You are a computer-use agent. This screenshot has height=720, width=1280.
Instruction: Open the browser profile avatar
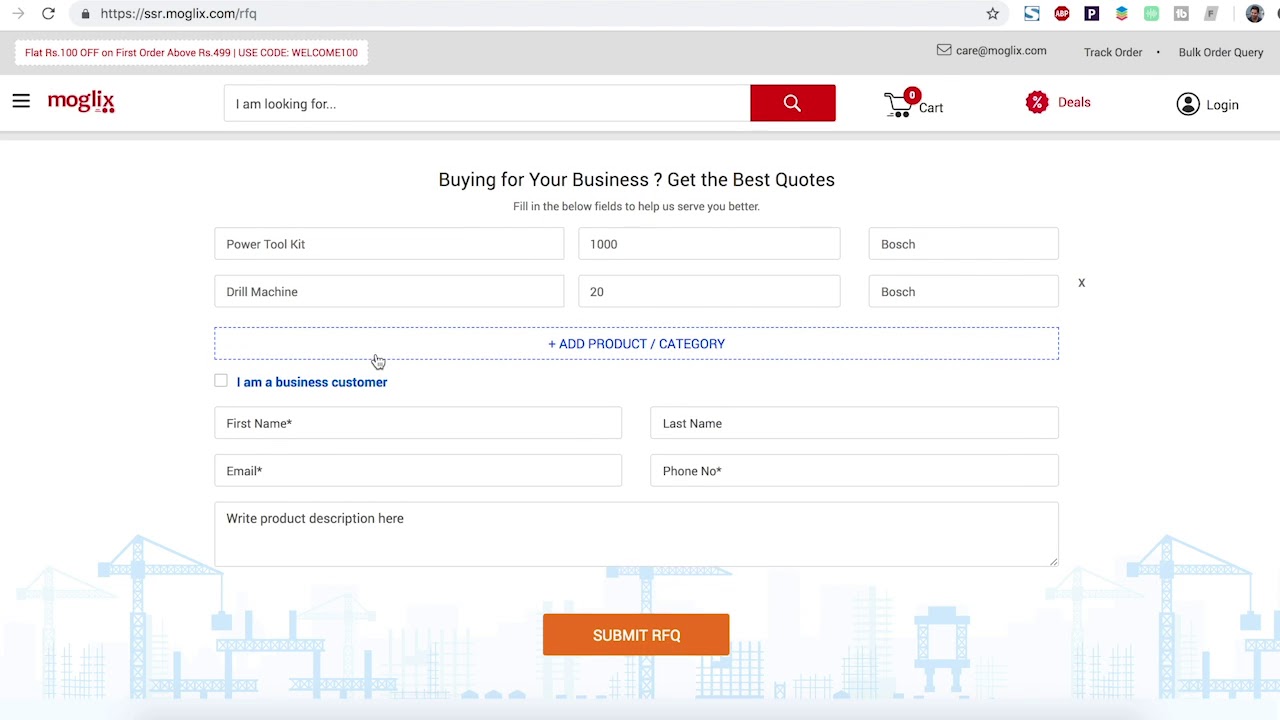click(x=1254, y=14)
